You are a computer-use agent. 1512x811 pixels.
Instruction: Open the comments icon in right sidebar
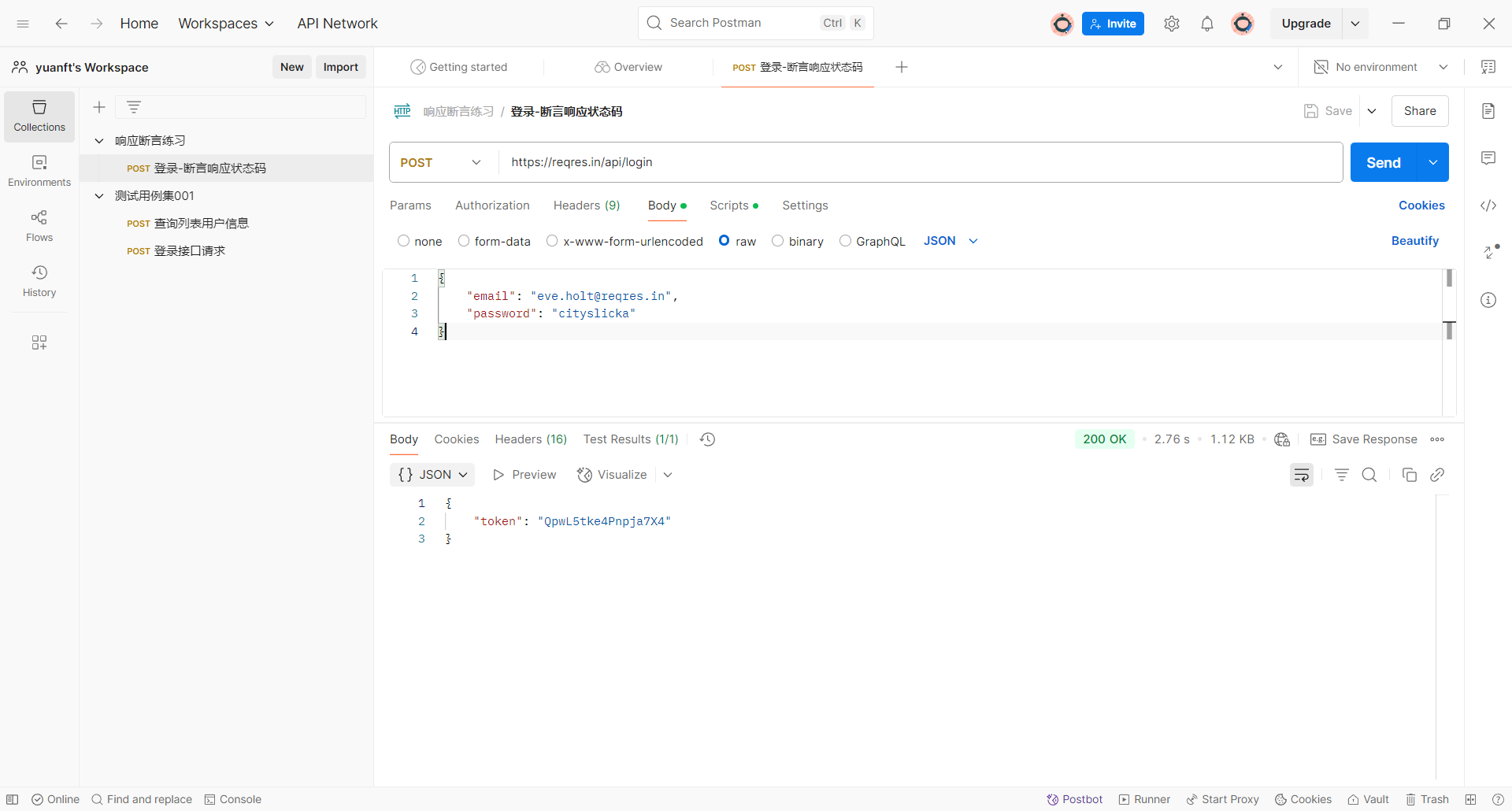click(1488, 158)
